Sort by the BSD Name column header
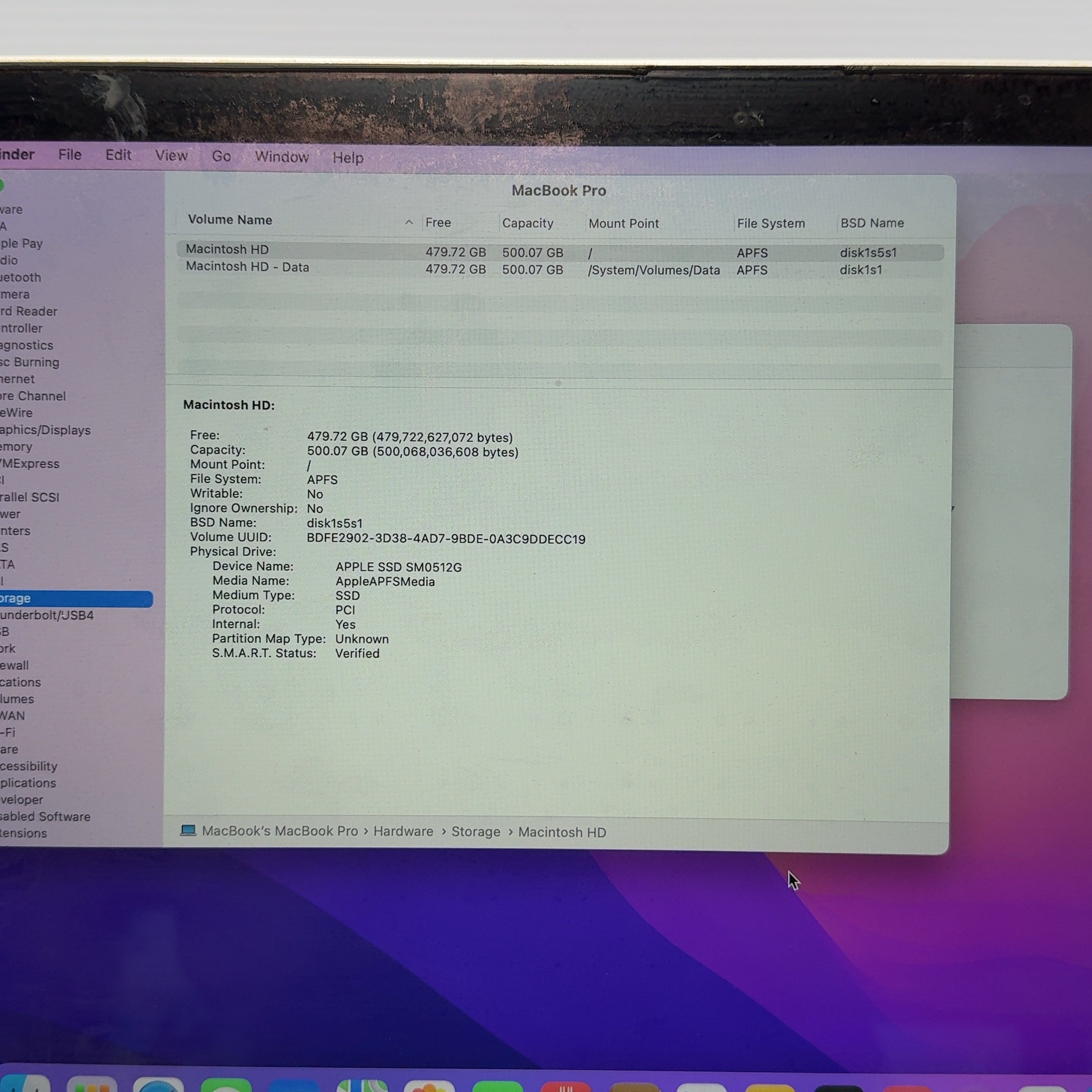Screen dimensions: 1092x1092 pyautogui.click(x=872, y=223)
